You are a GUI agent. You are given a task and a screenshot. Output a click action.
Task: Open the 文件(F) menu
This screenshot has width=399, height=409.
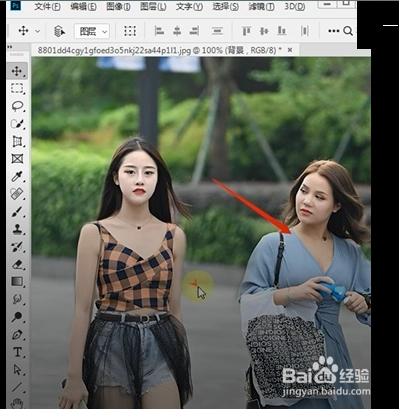tap(47, 7)
